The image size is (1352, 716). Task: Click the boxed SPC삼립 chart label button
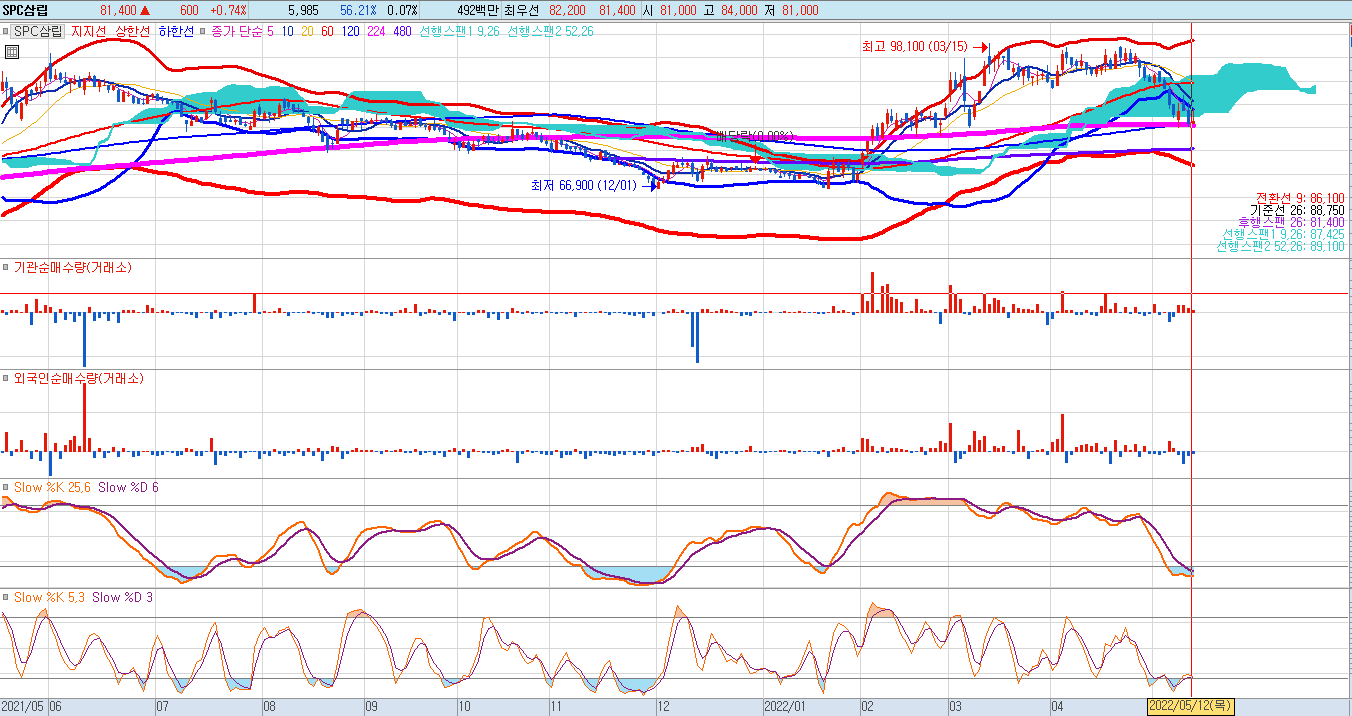(x=37, y=31)
